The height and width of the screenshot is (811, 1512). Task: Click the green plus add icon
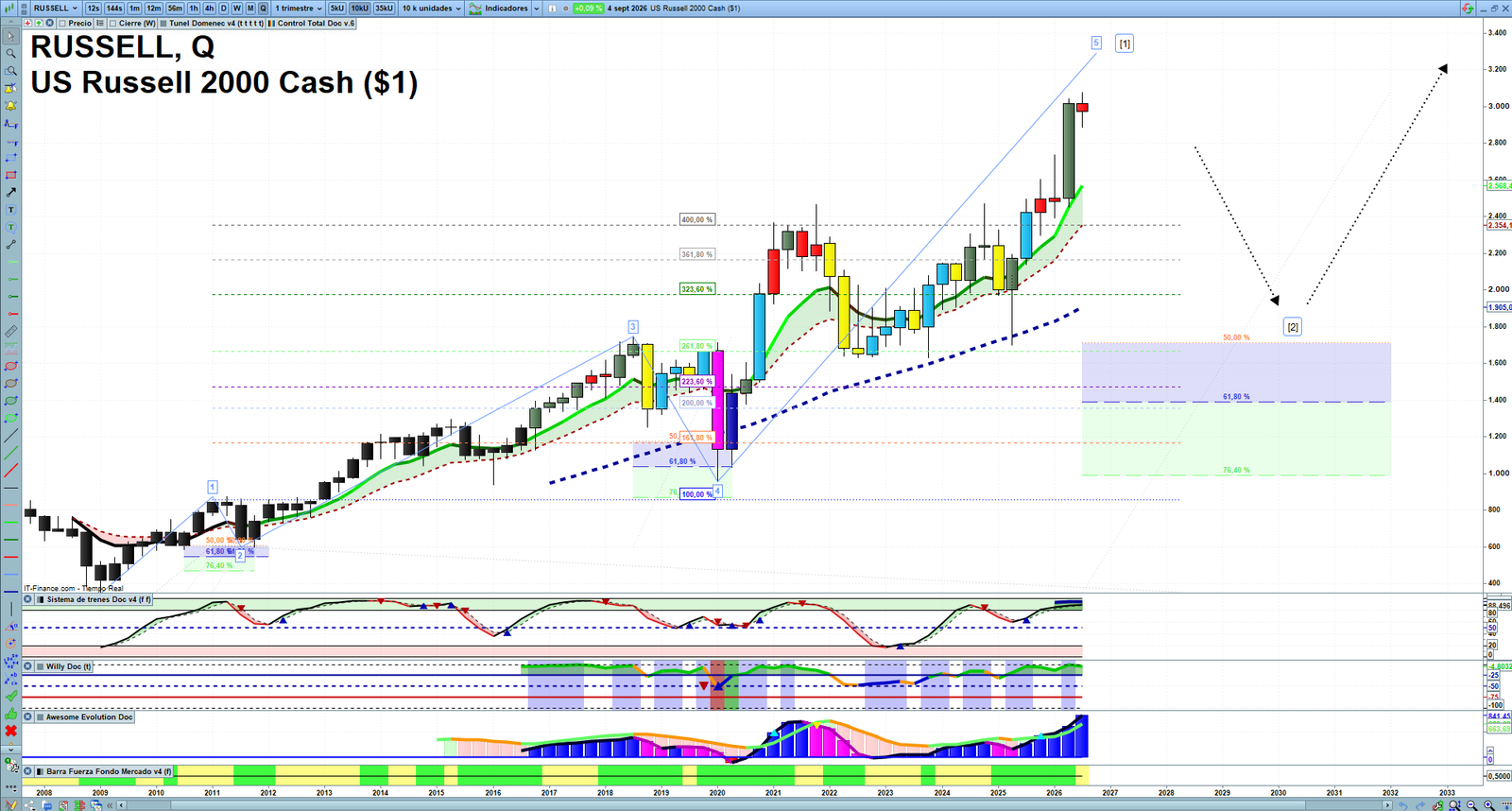coord(39,23)
